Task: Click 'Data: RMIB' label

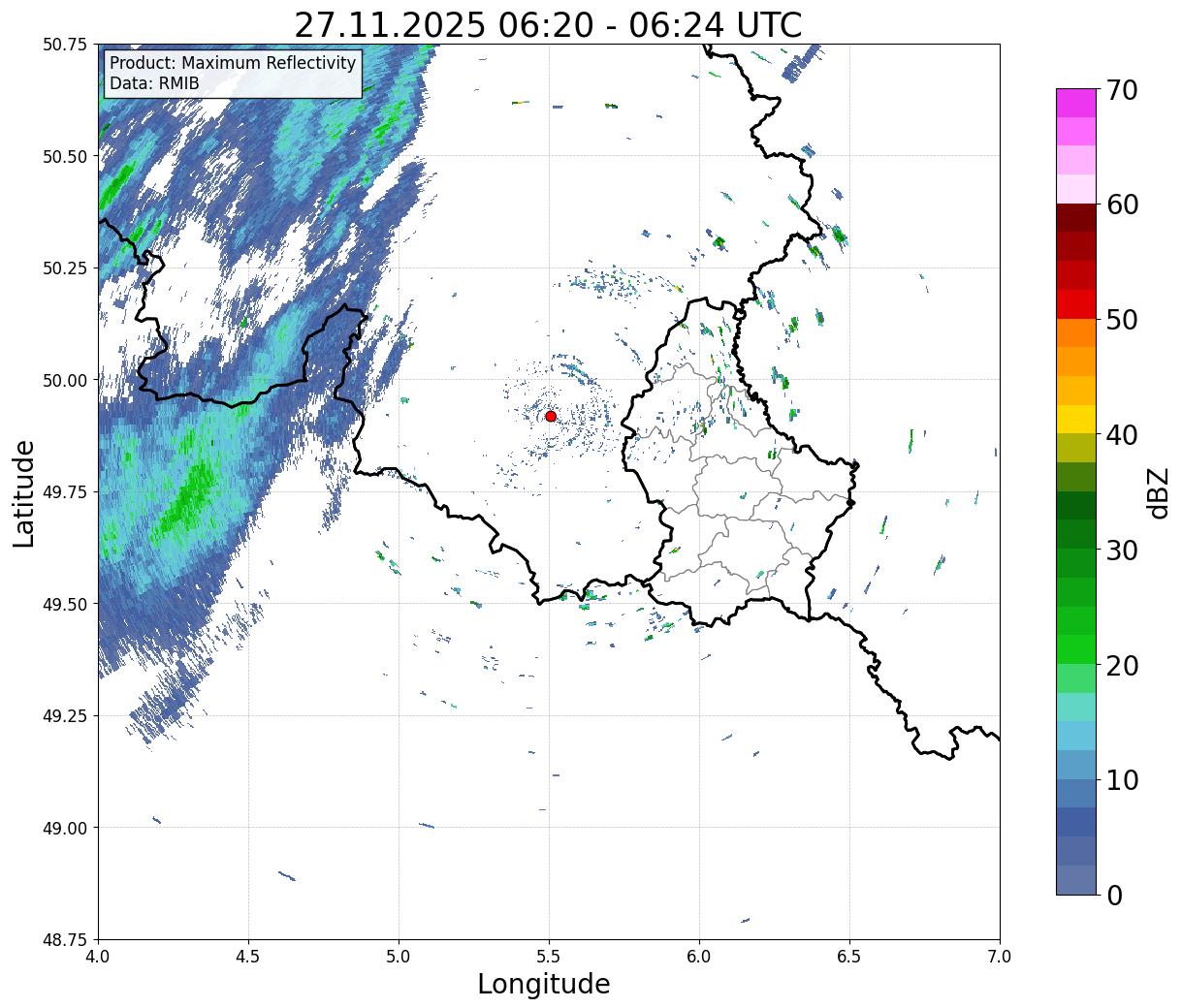Action: pyautogui.click(x=154, y=83)
